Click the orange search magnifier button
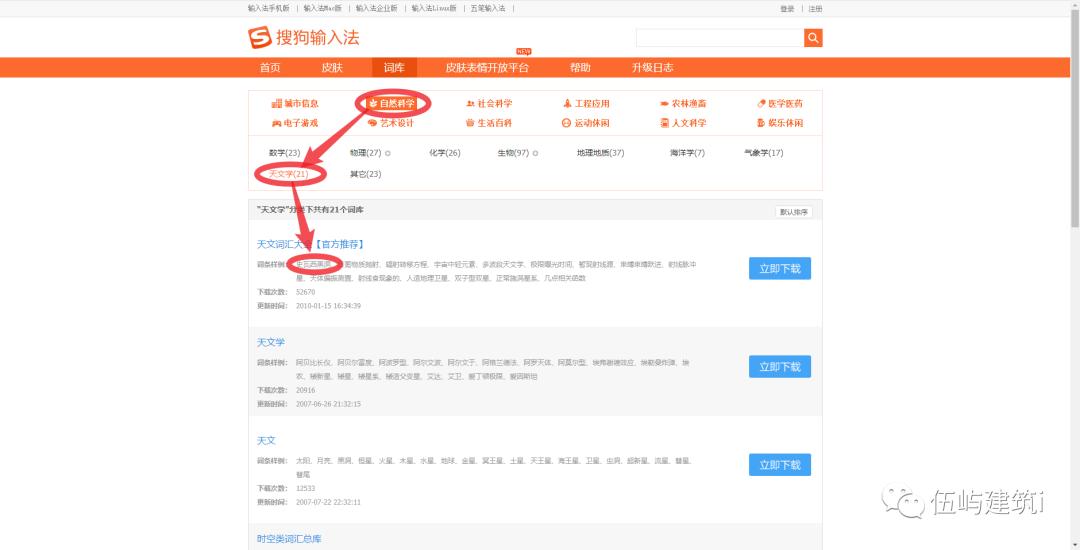The height and width of the screenshot is (550, 1080). (x=813, y=38)
